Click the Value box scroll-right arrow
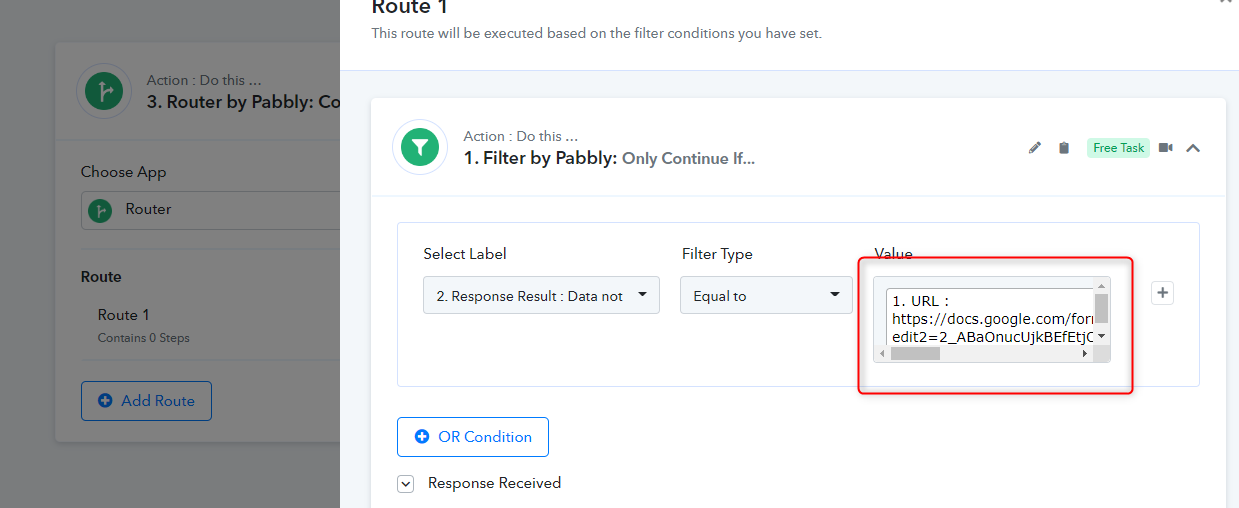Screen dimensions: 1239x508 1085,354
